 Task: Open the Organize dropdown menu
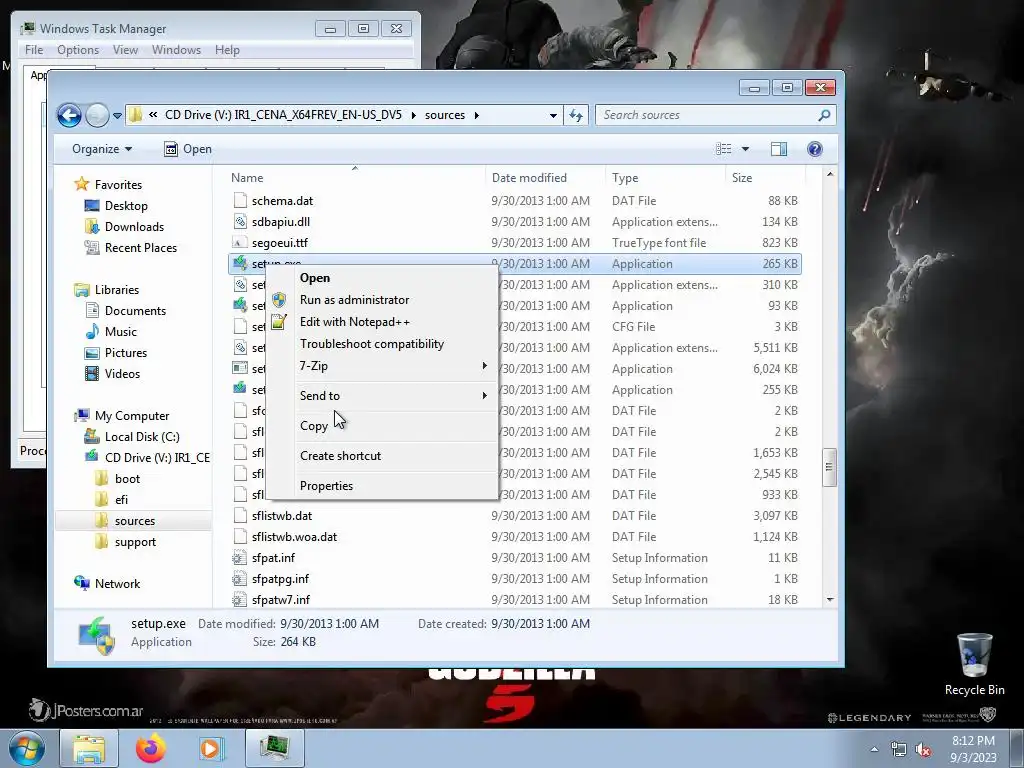pos(102,149)
